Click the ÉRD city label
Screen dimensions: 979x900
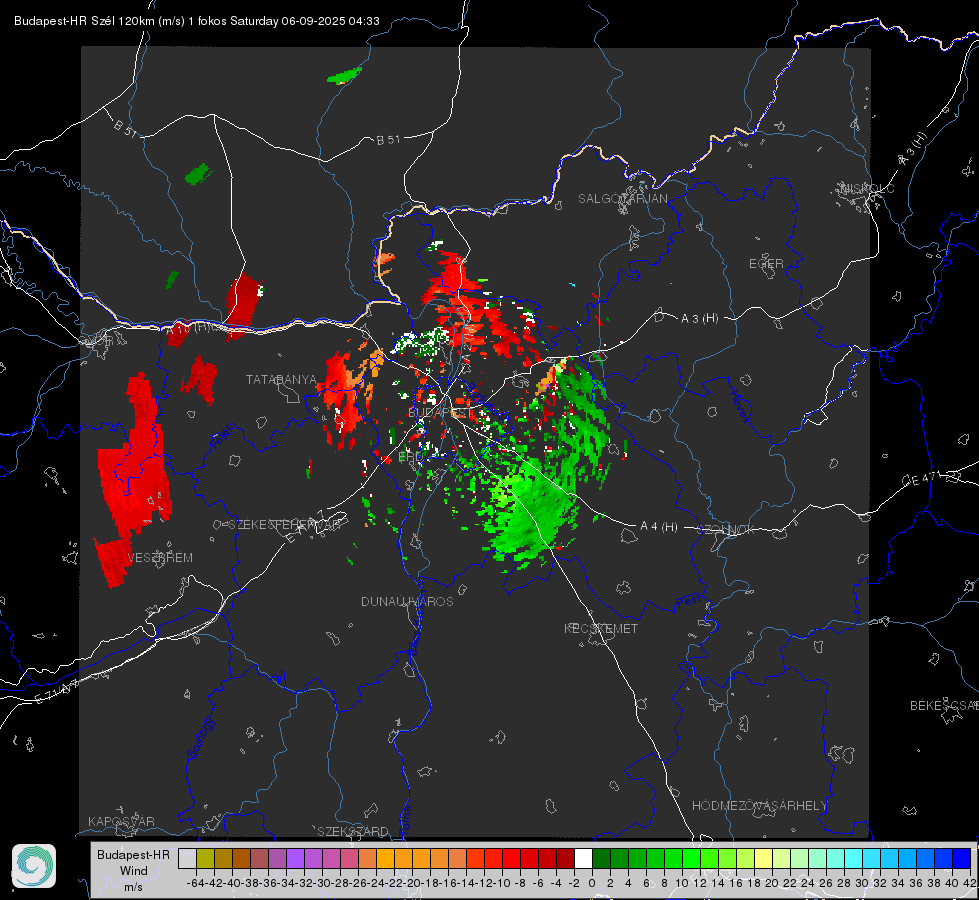[410, 457]
